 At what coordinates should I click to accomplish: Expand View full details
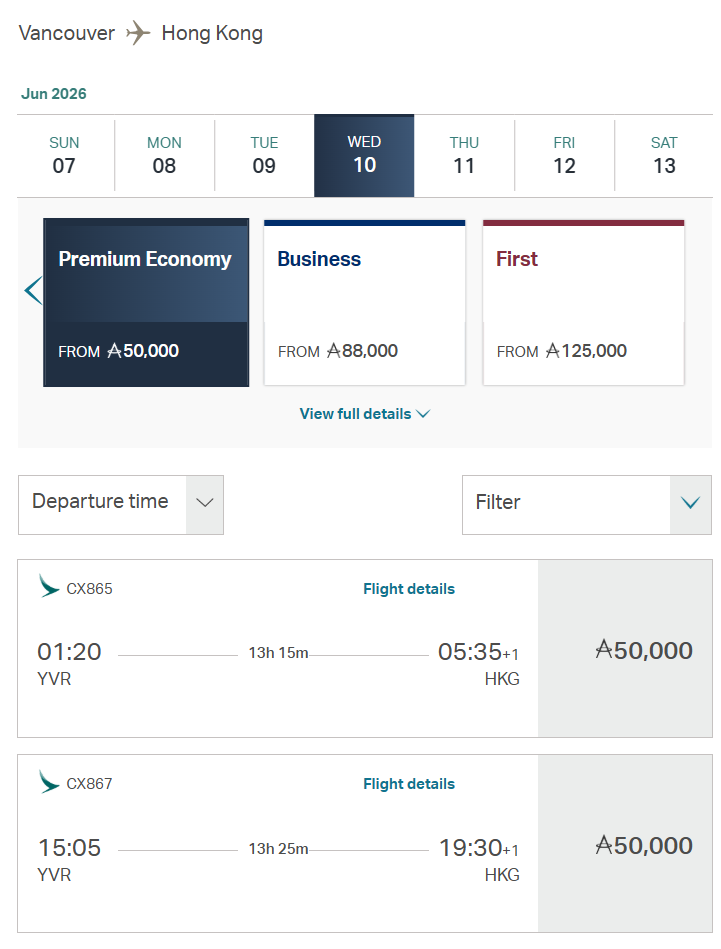click(x=364, y=414)
